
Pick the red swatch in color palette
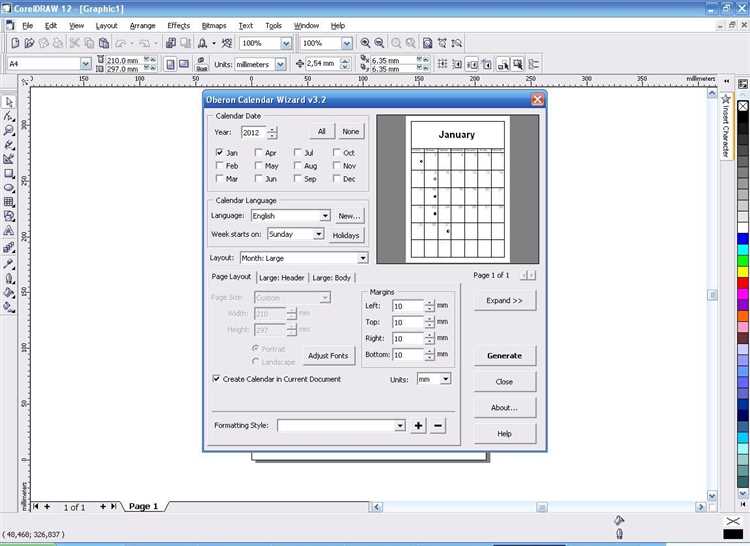(742, 283)
